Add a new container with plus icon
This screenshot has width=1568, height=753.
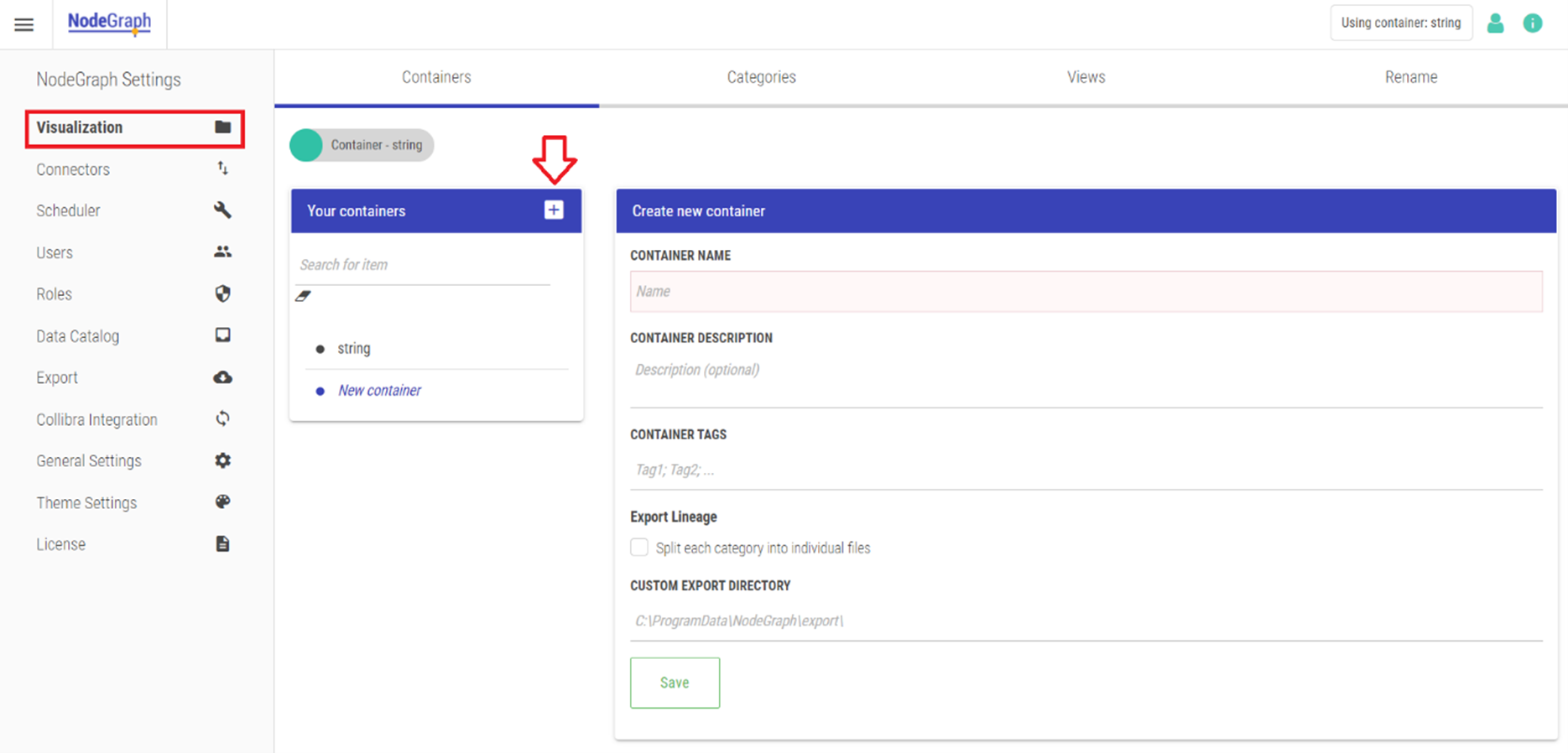click(x=554, y=210)
